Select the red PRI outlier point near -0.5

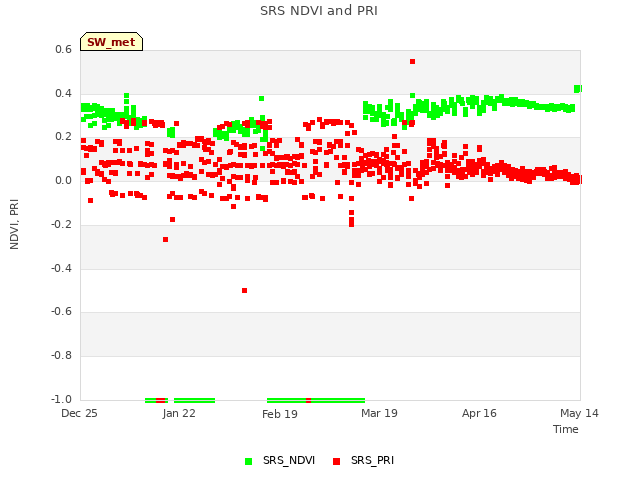pos(244,291)
